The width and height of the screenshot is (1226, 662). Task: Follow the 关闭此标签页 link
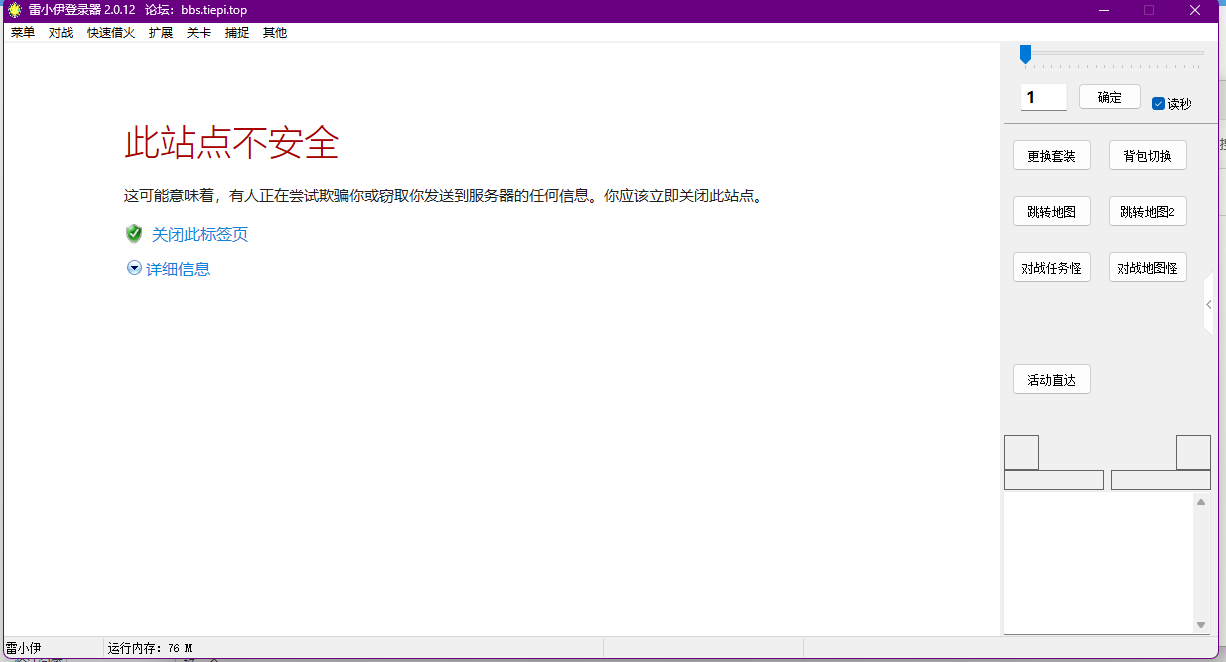click(199, 234)
